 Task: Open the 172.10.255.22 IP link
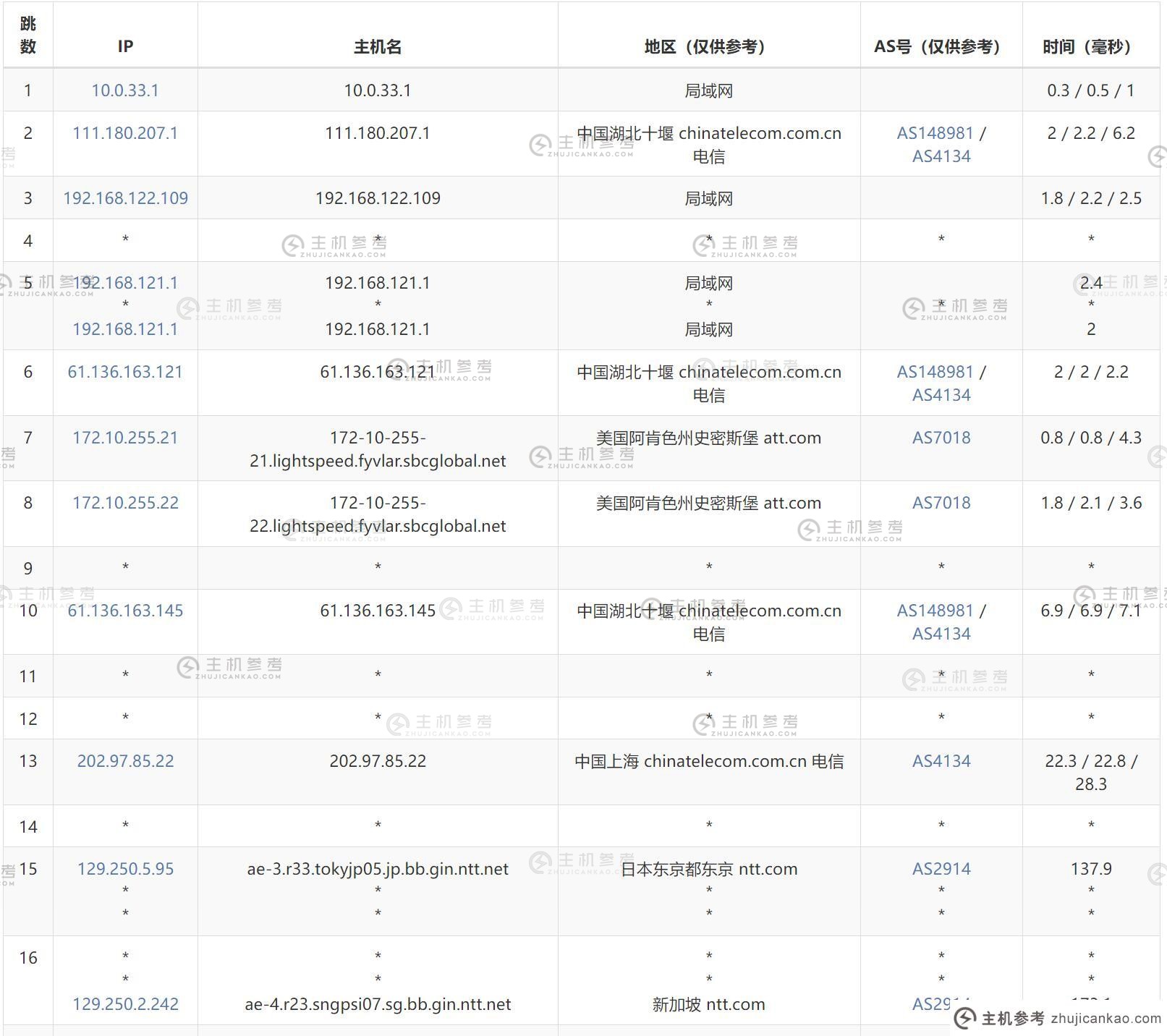[x=125, y=503]
